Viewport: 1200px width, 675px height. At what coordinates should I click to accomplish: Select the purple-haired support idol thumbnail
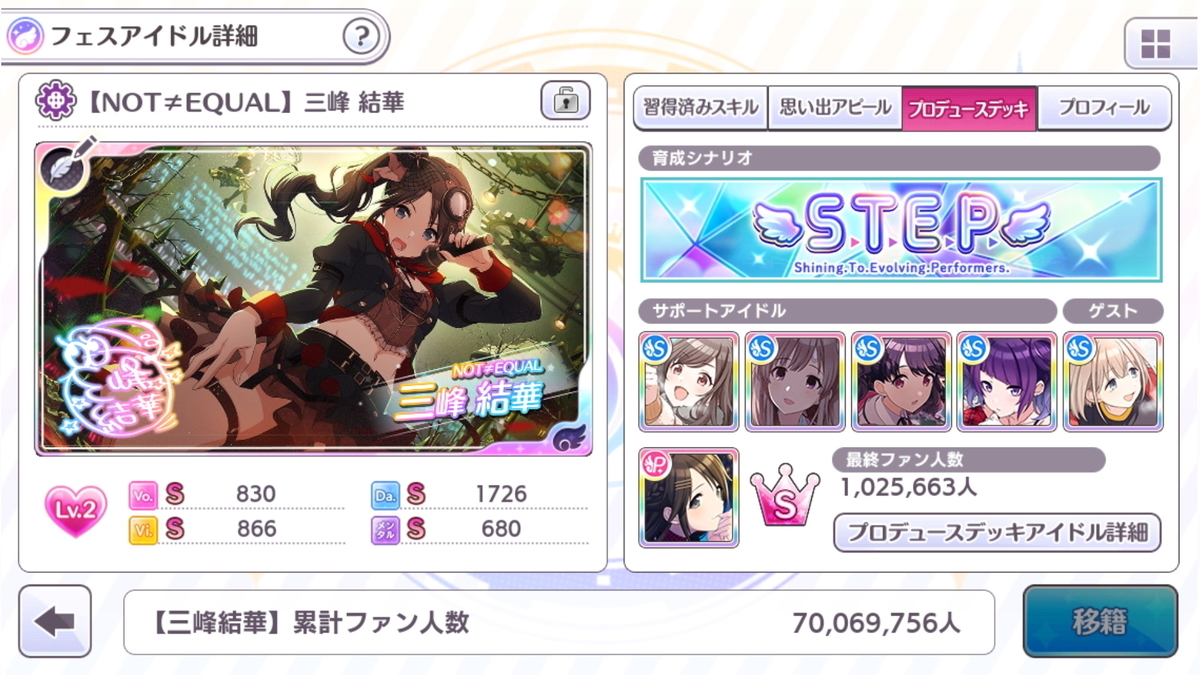tap(1006, 382)
